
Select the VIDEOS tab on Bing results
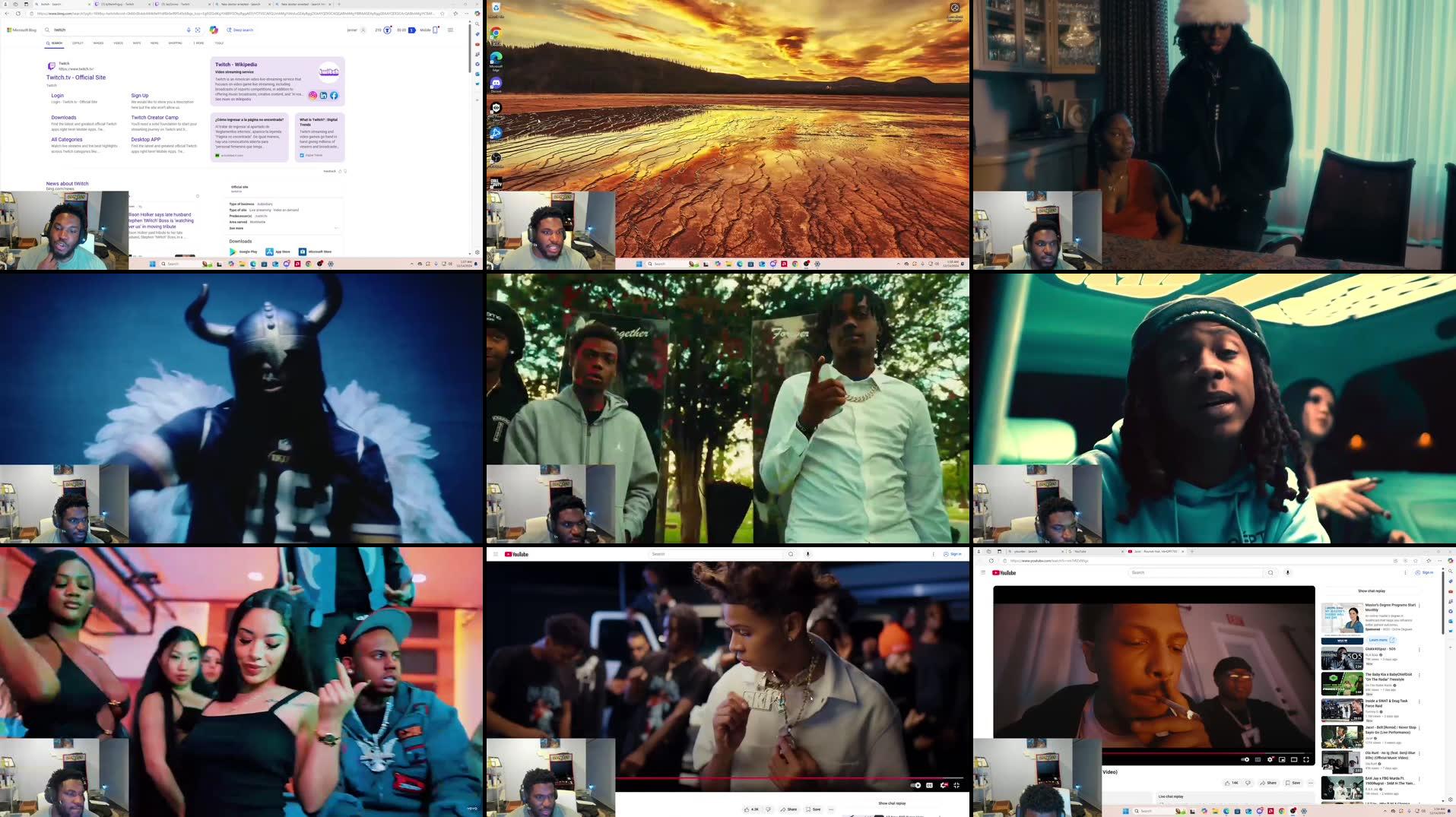tap(118, 43)
